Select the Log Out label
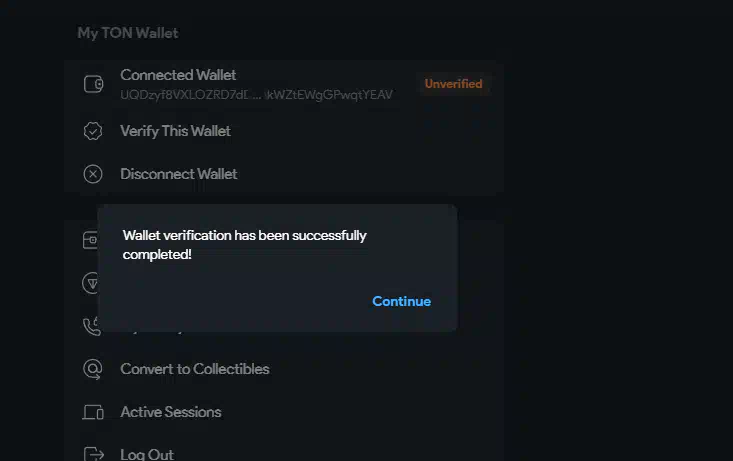This screenshot has height=461, width=733. point(147,454)
